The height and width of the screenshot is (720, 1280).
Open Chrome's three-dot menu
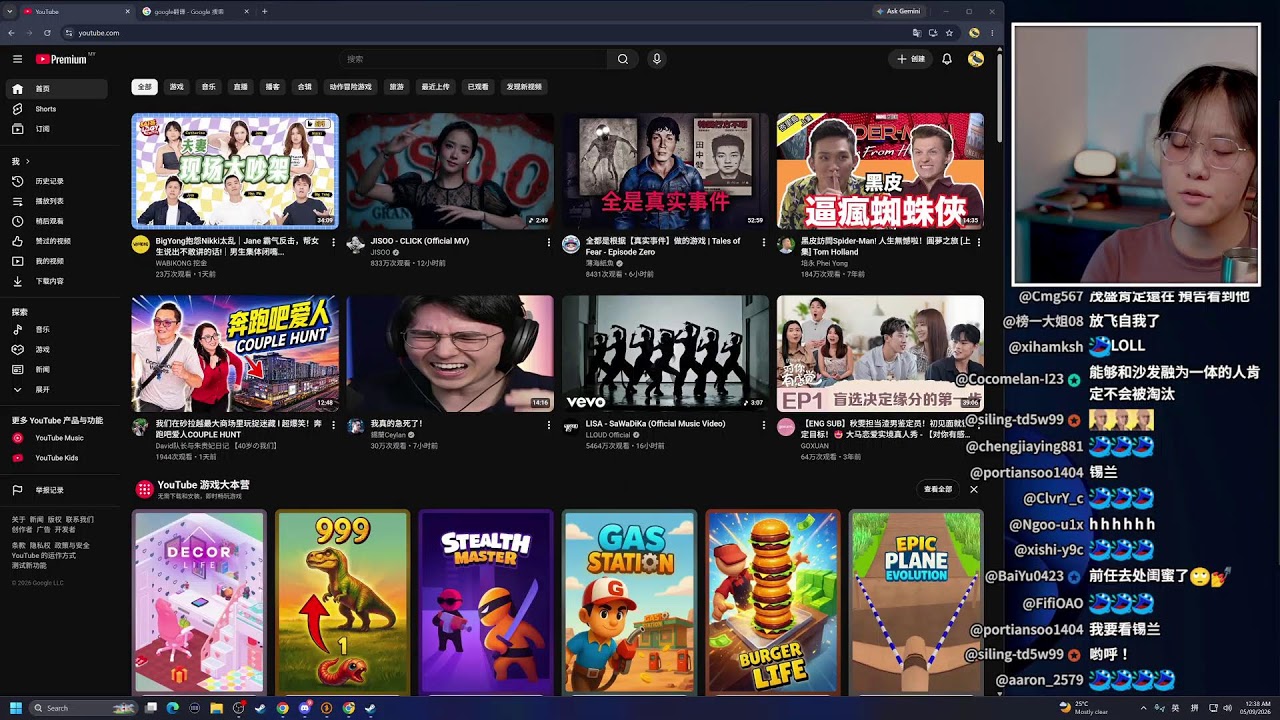(x=992, y=33)
